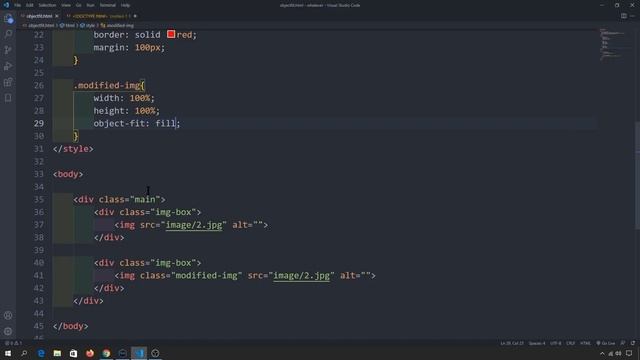Open the image/2.jpg link on line 41
The height and width of the screenshot is (360, 640).
click(x=301, y=276)
